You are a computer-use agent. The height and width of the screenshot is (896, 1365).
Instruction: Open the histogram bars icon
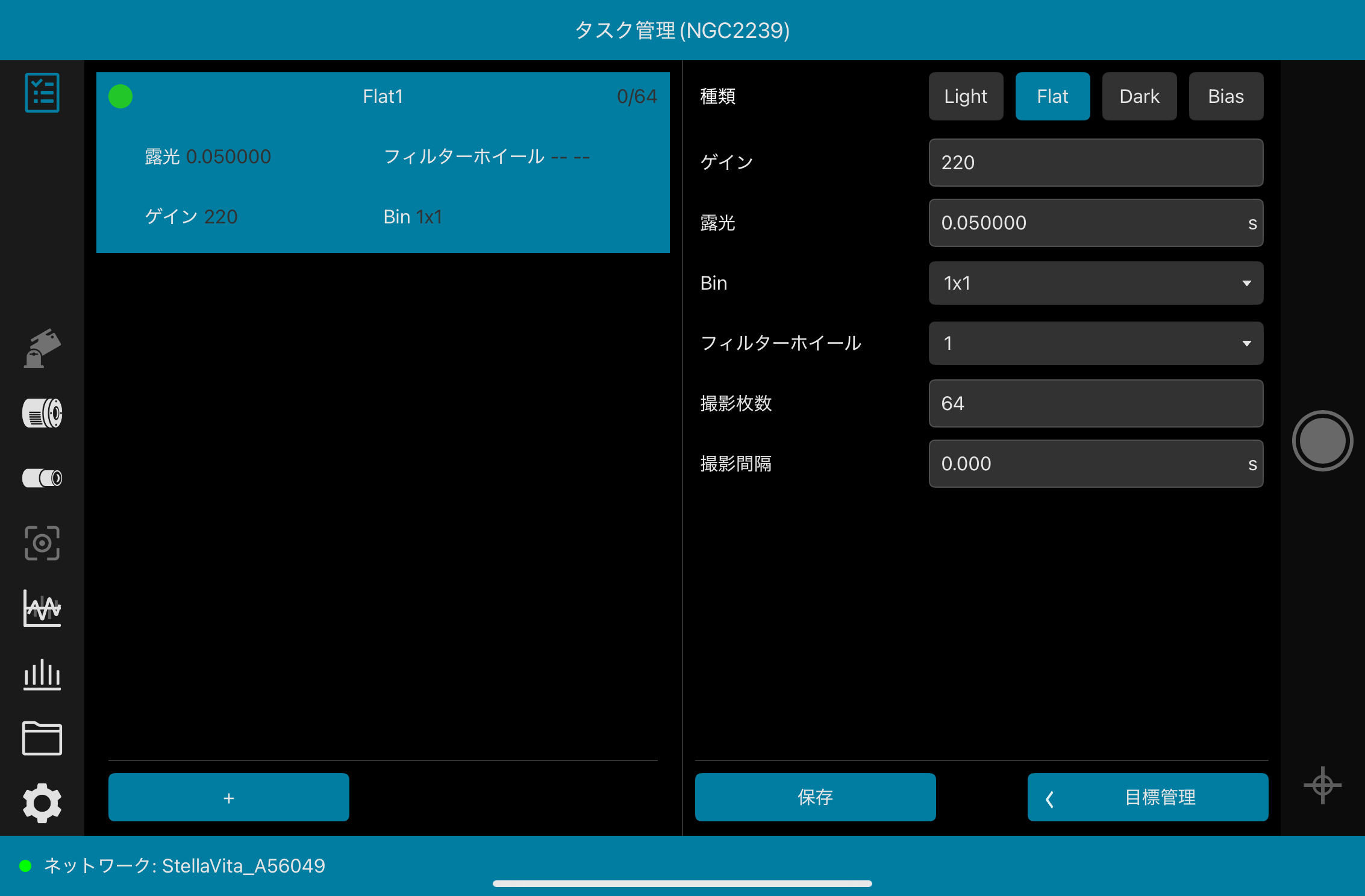(42, 674)
